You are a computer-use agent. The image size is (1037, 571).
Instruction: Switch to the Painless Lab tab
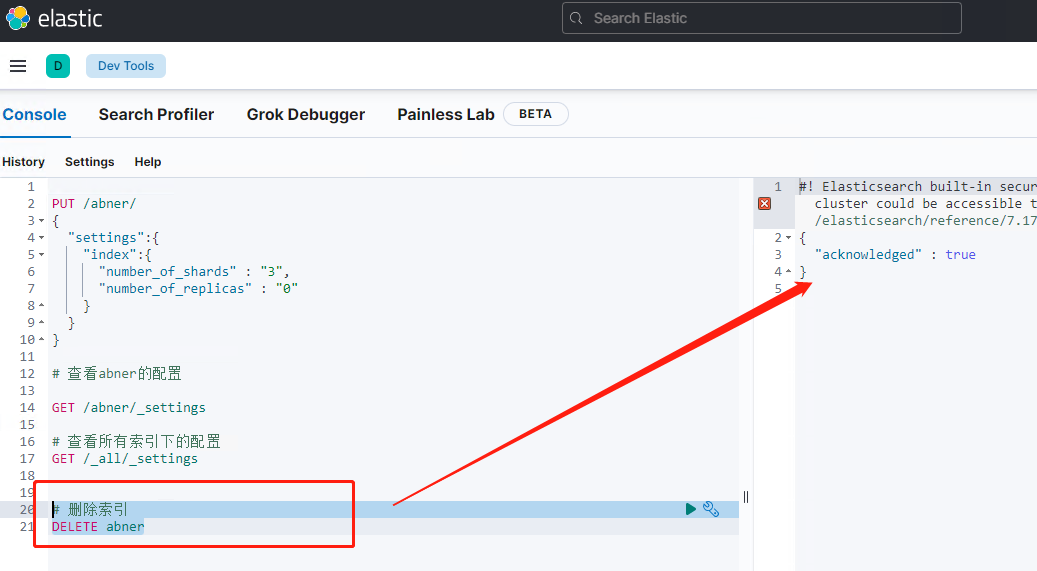446,114
